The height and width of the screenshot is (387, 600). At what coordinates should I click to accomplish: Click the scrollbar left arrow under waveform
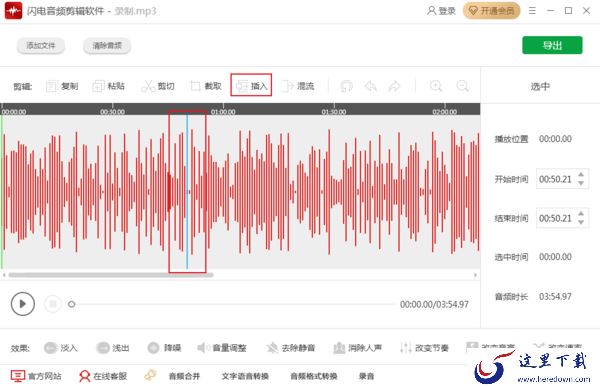point(4,275)
